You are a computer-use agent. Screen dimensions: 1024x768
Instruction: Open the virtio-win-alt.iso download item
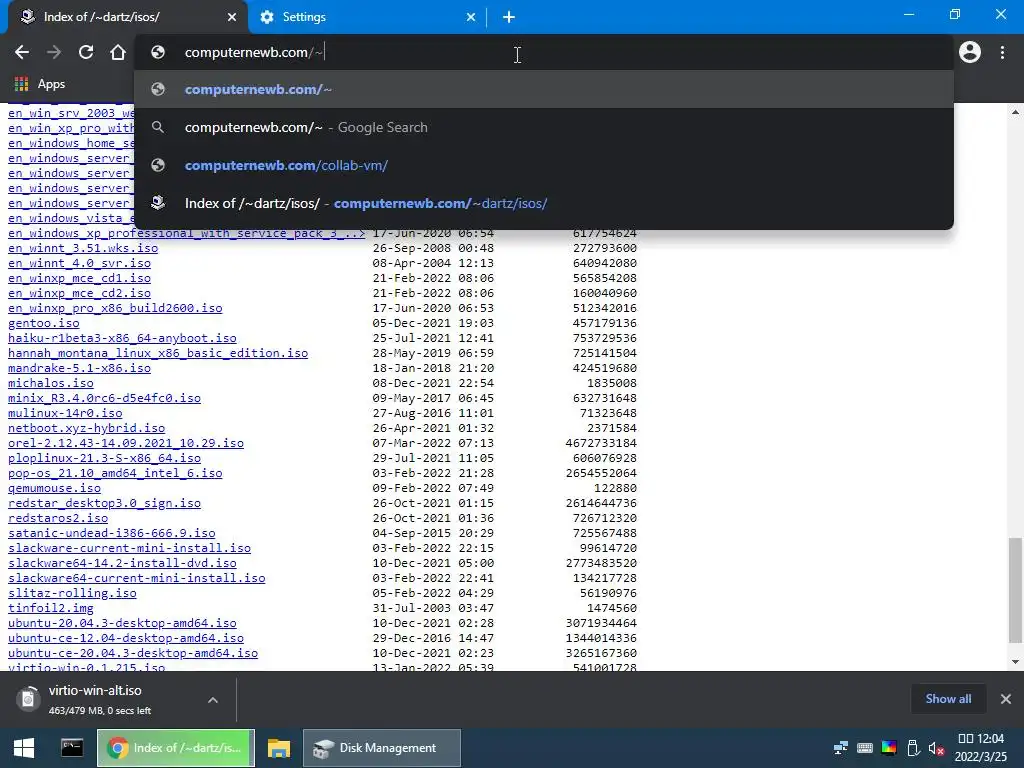(98, 699)
